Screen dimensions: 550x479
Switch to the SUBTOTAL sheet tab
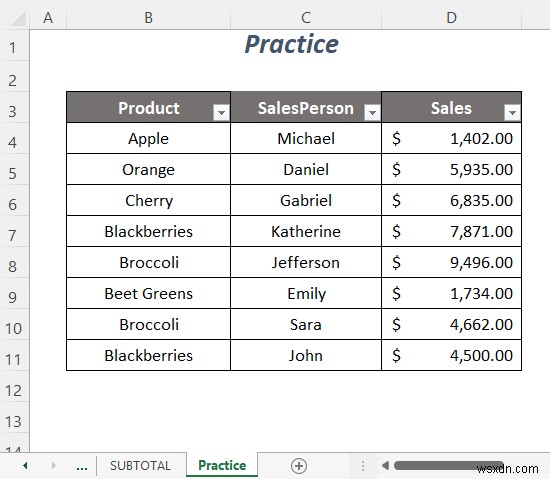[x=140, y=465]
